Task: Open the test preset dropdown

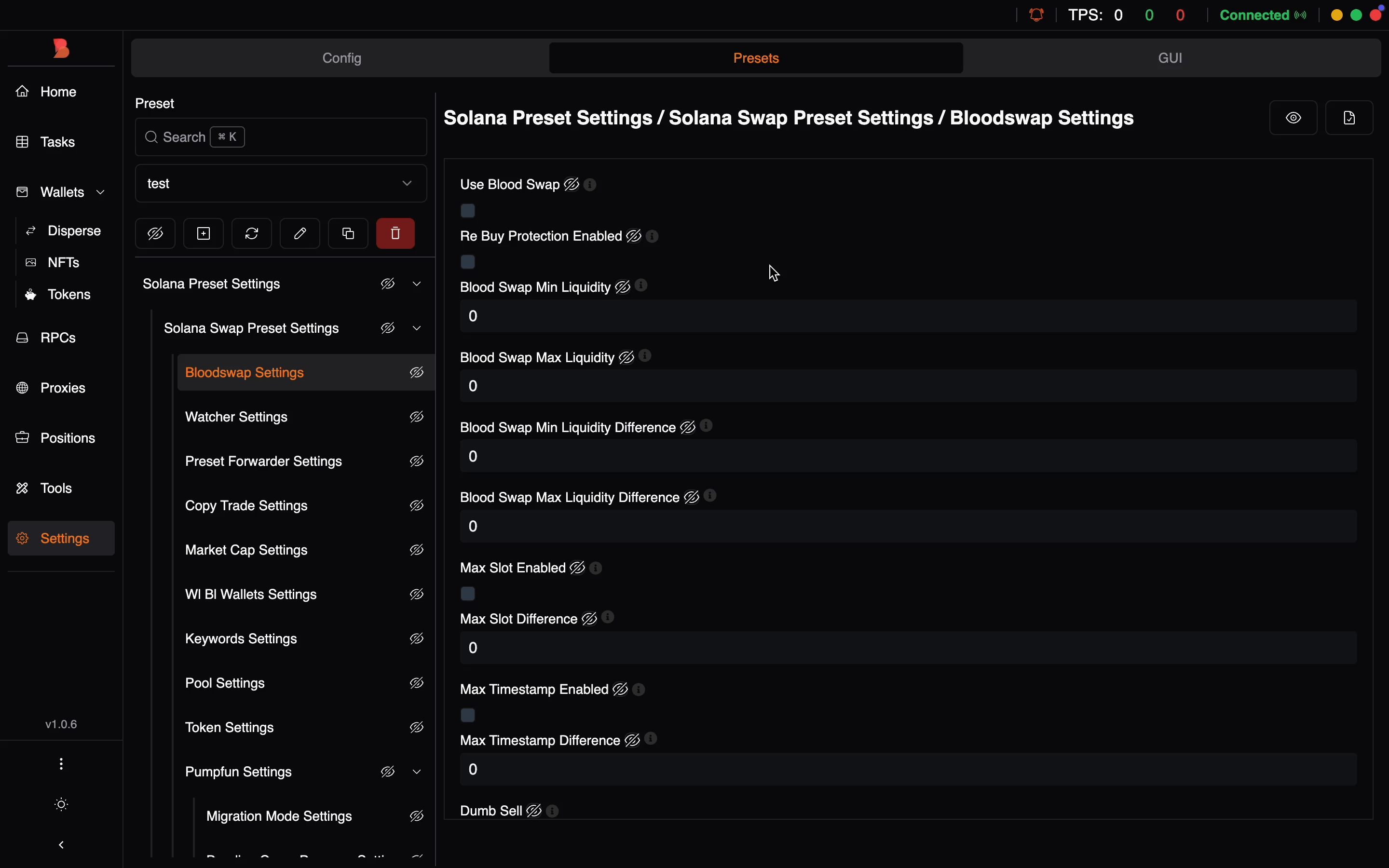Action: click(281, 184)
